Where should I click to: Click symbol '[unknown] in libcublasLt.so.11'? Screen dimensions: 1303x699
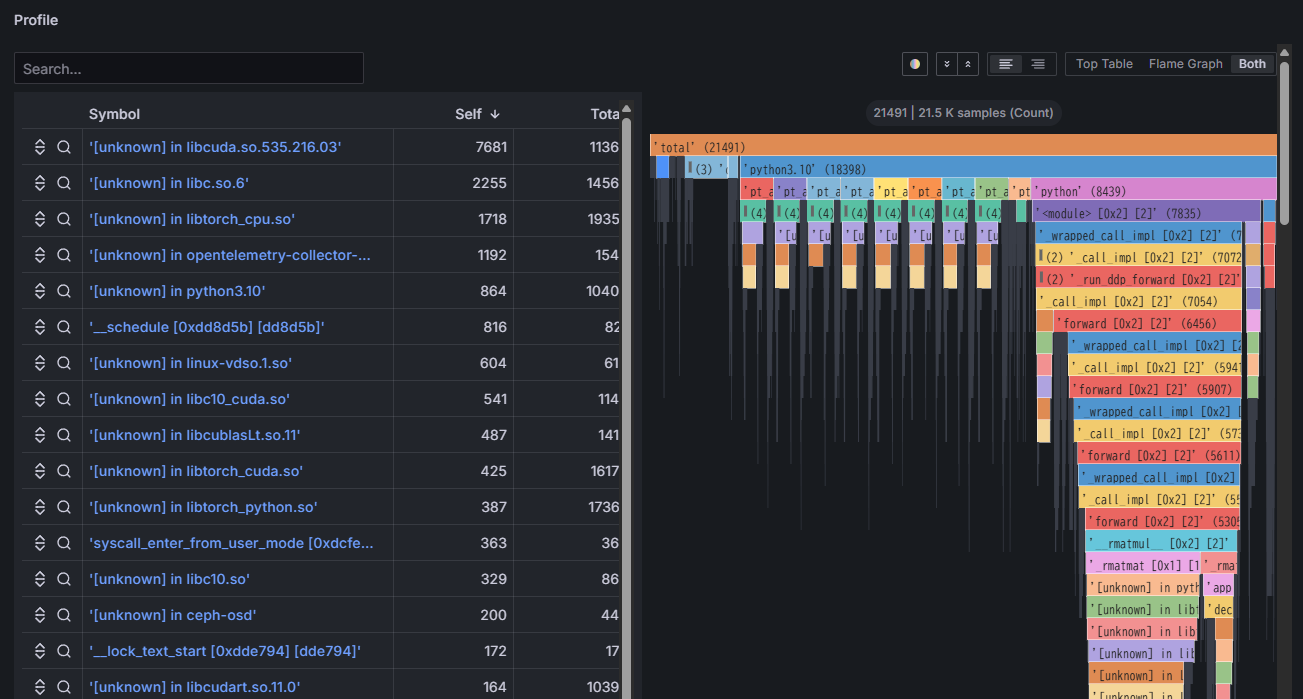click(x=195, y=435)
